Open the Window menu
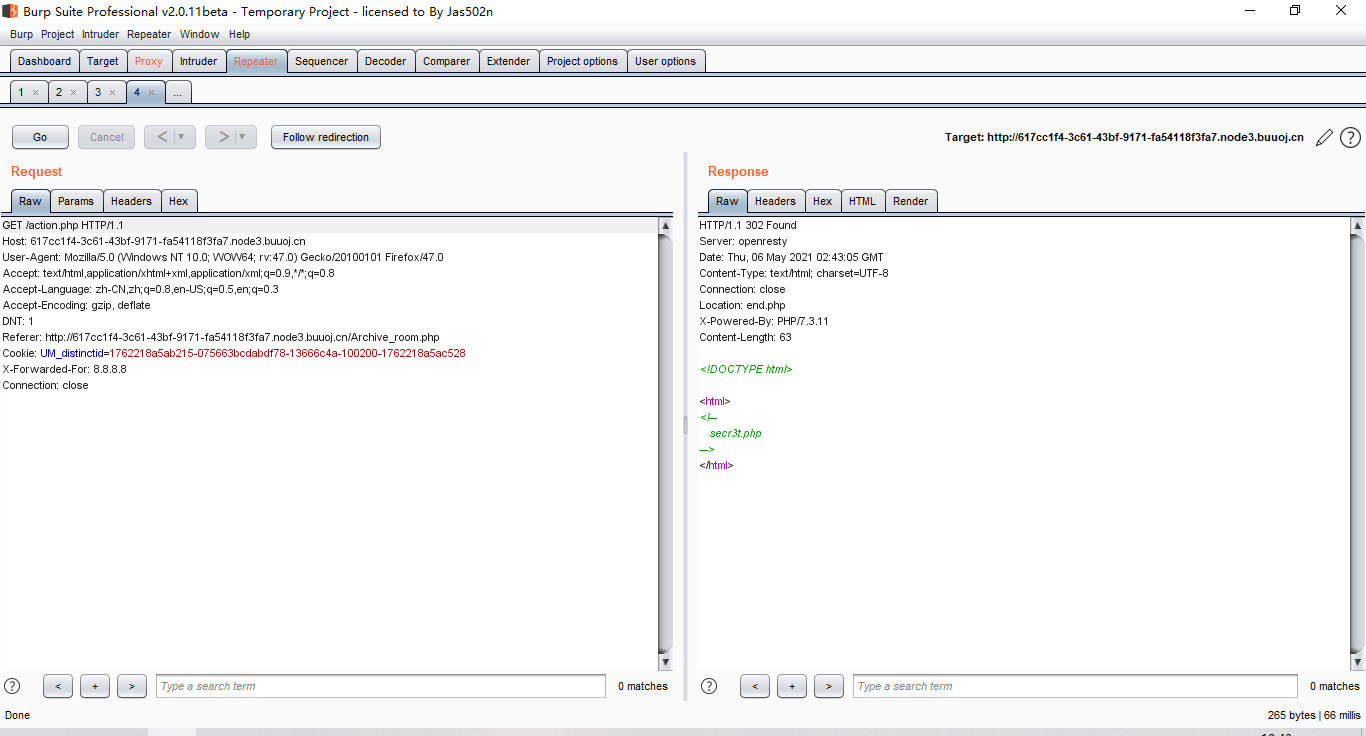The width and height of the screenshot is (1366, 736). 199,34
